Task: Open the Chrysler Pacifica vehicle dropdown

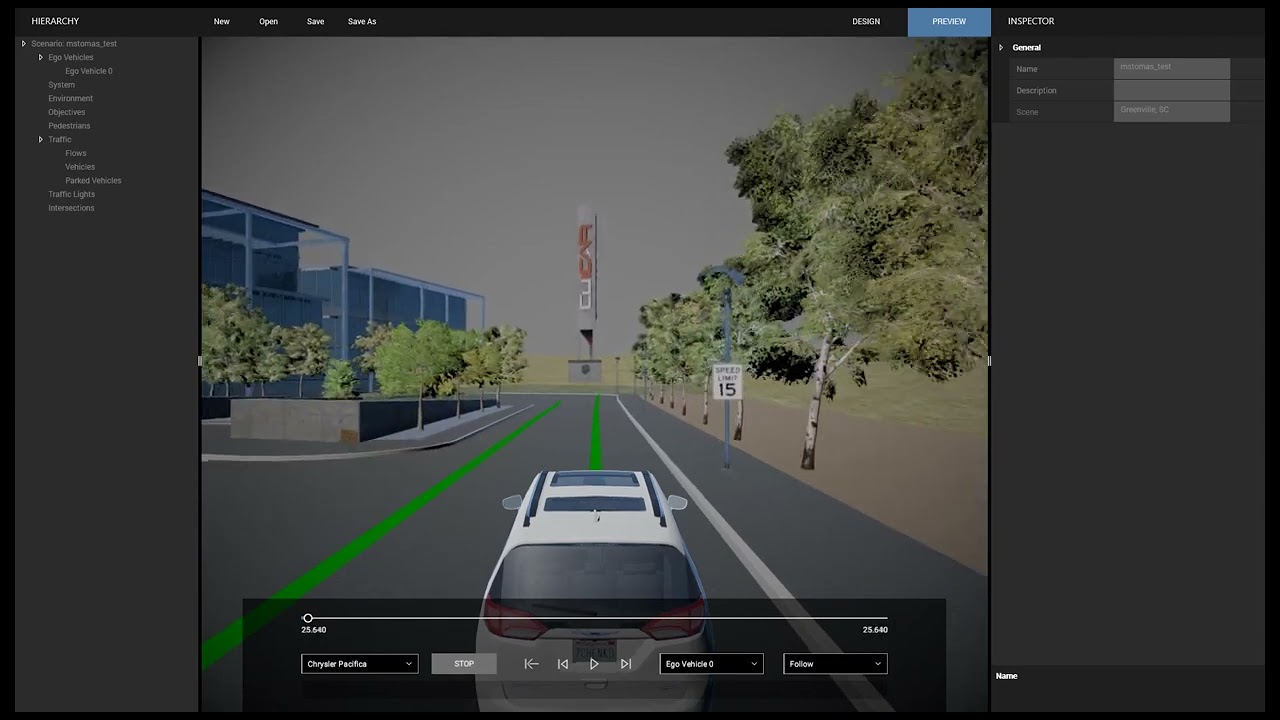Action: coord(359,664)
